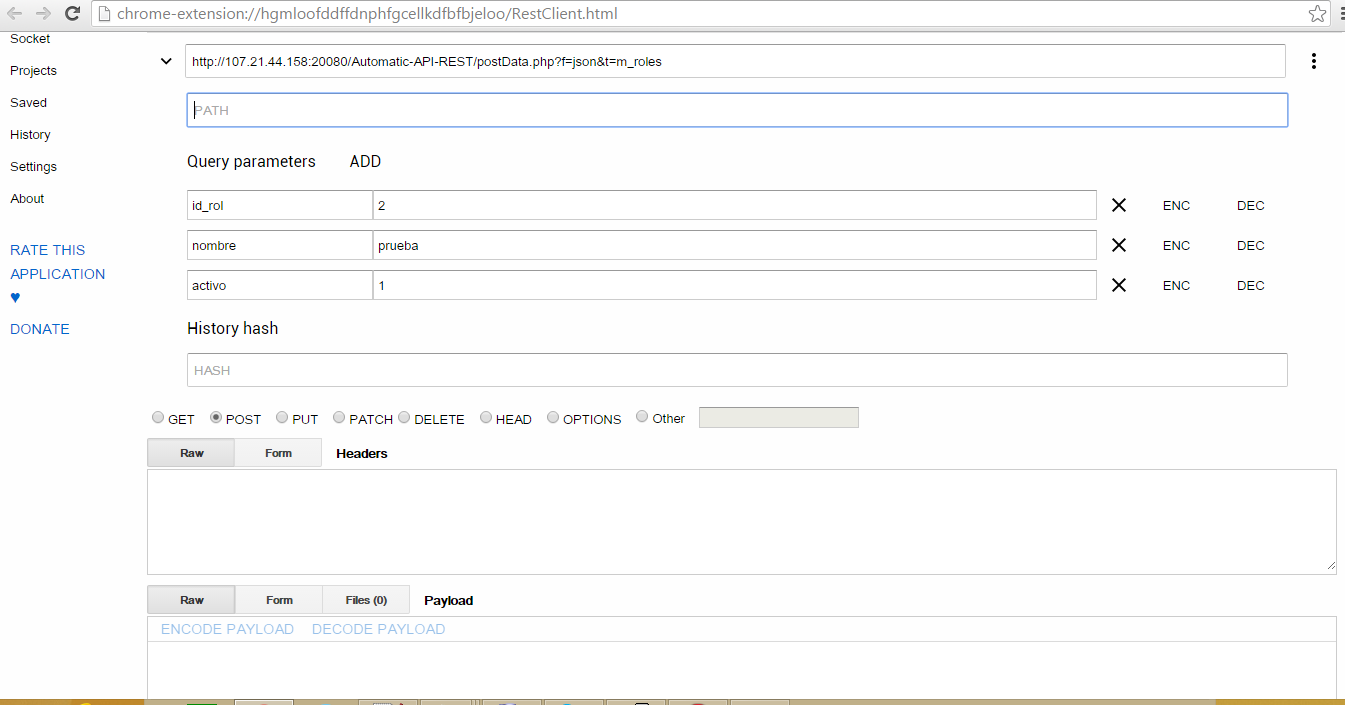Click ENC for the activo parameter
The width and height of the screenshot is (1345, 705).
(1176, 285)
